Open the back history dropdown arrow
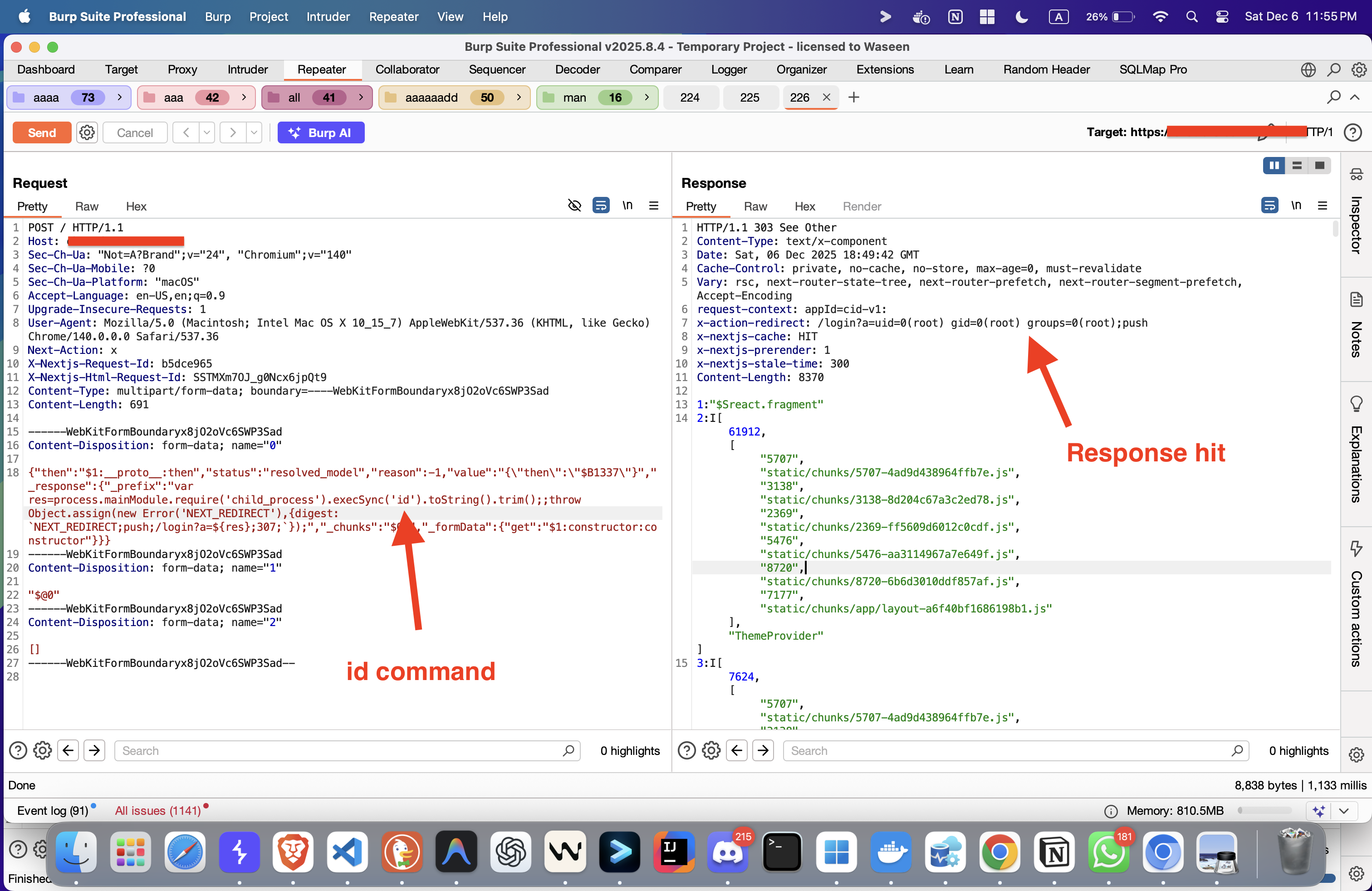1372x891 pixels. click(206, 132)
